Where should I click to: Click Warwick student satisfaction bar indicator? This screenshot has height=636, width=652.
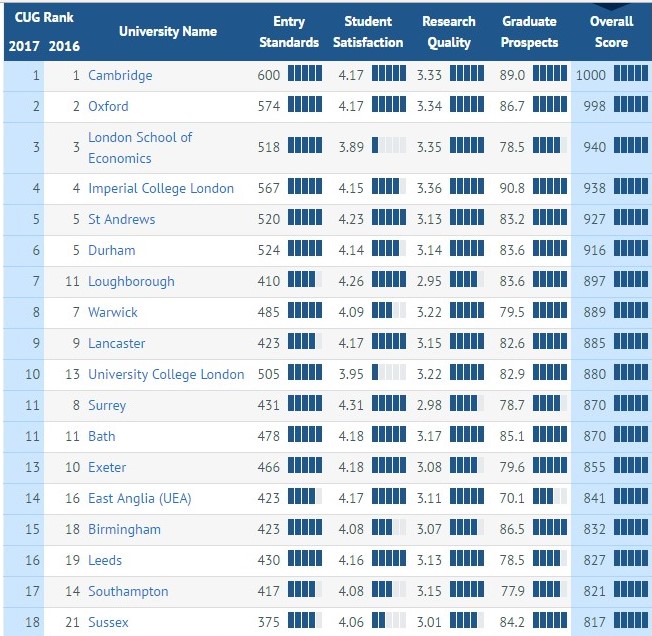389,310
